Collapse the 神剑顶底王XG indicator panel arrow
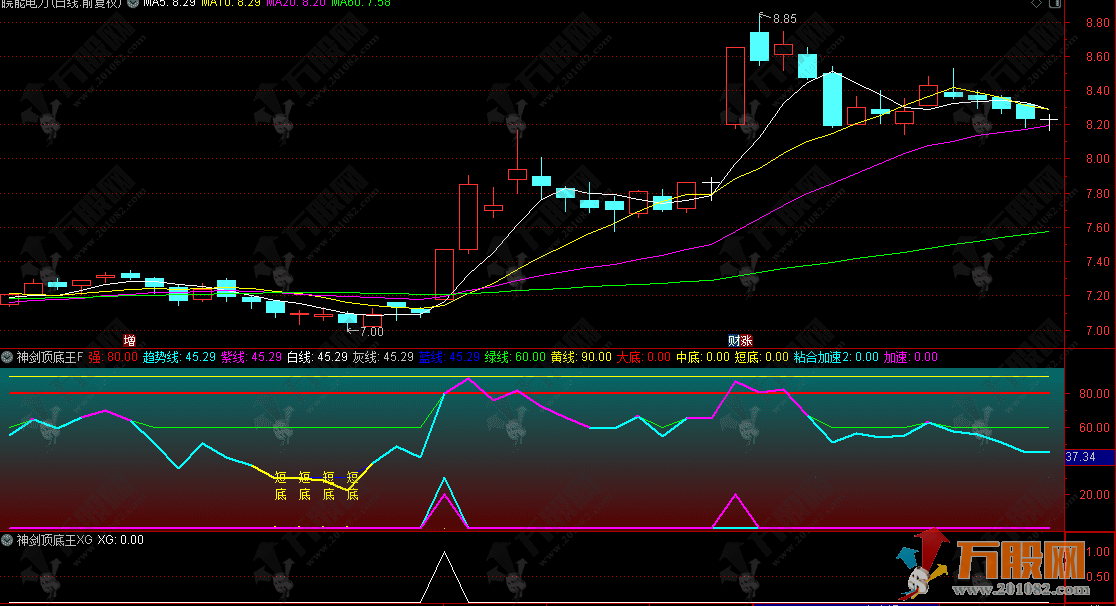 click(7, 540)
